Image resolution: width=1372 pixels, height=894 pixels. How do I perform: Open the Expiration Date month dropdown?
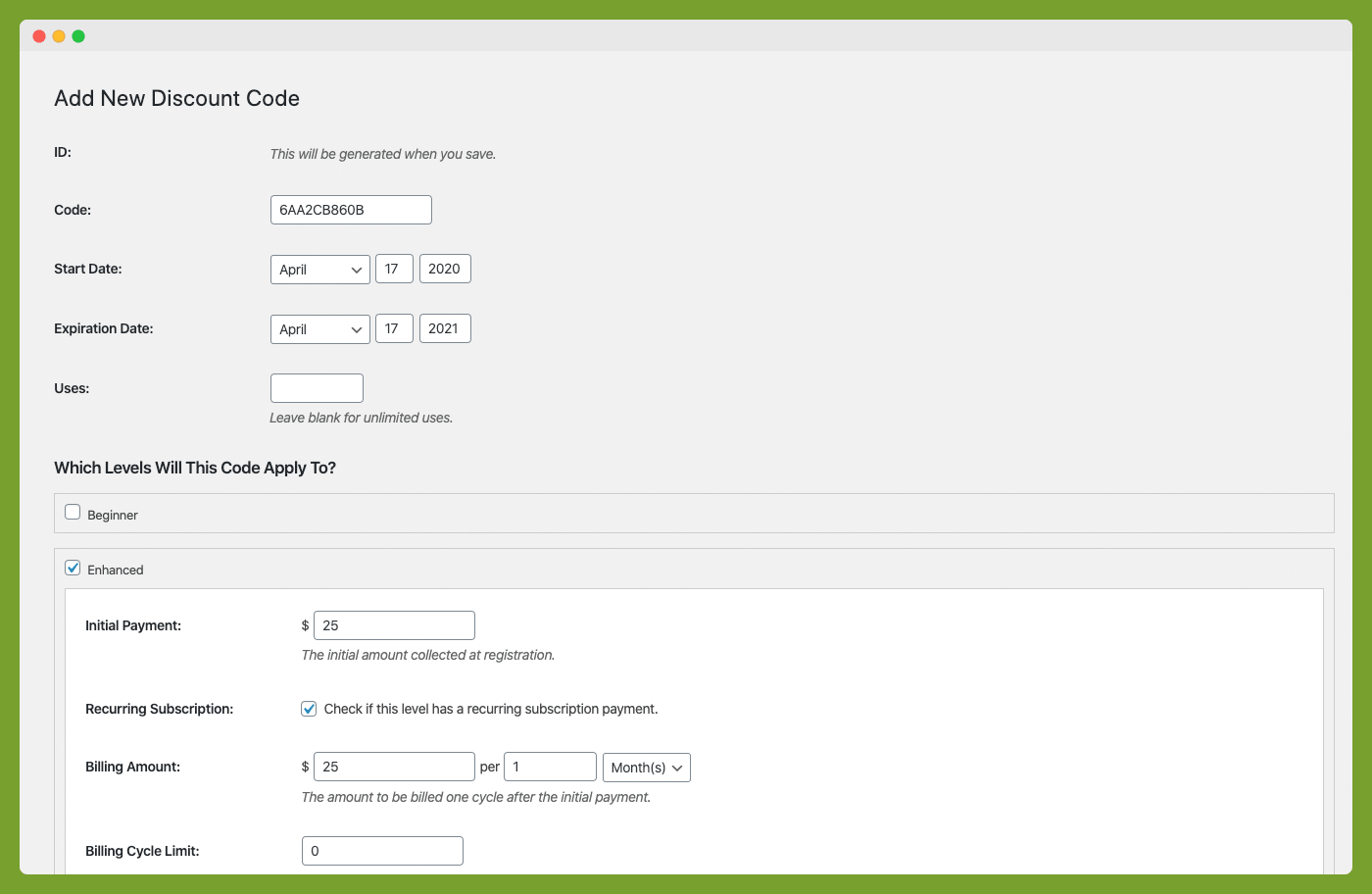[319, 328]
